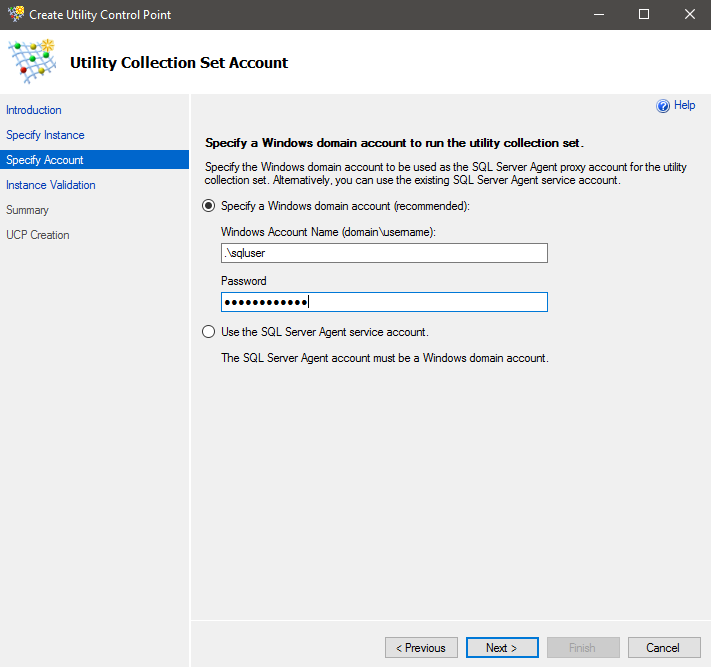Click the Utility Control Point wizard header icon

32,62
